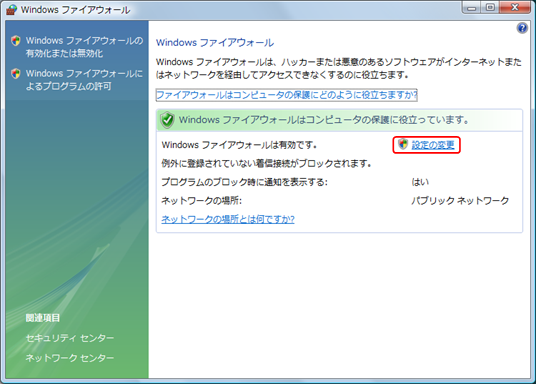536x384 pixels.
Task: Open Windows ファイアウォールによるプログラムの許可 link
Action: click(x=84, y=80)
